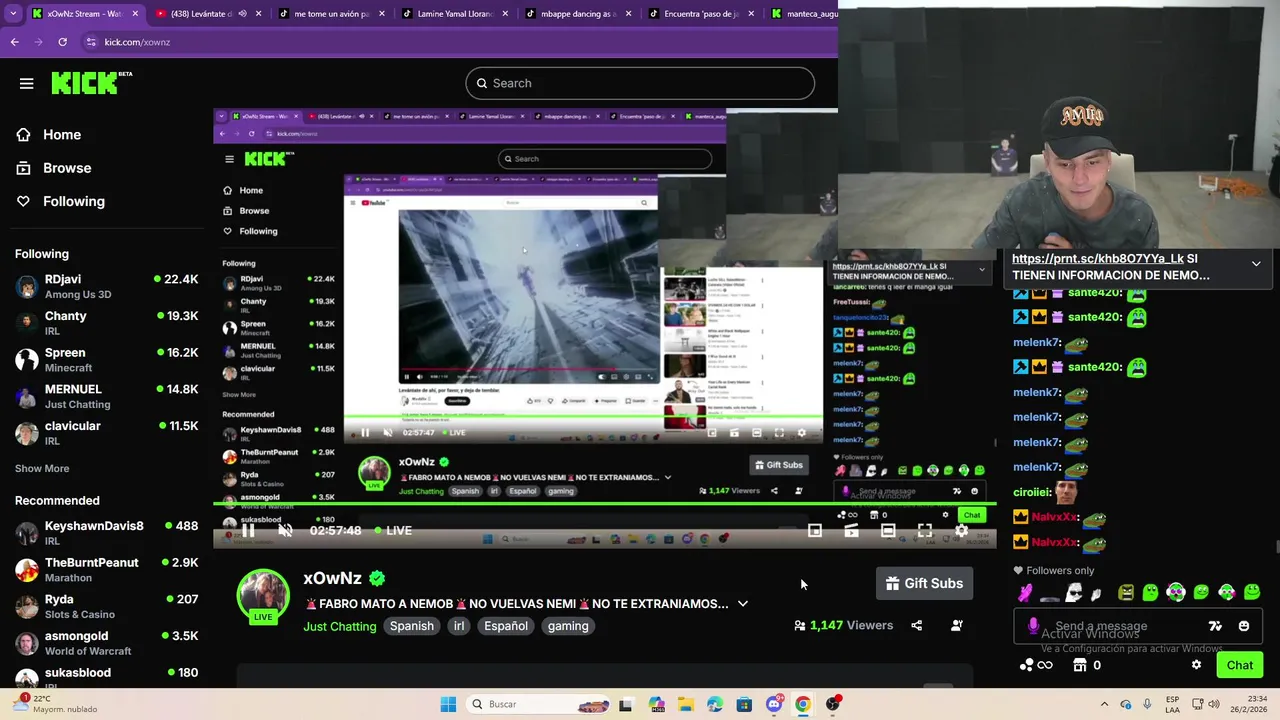Open 7TV emote menu in chat input

(1215, 626)
